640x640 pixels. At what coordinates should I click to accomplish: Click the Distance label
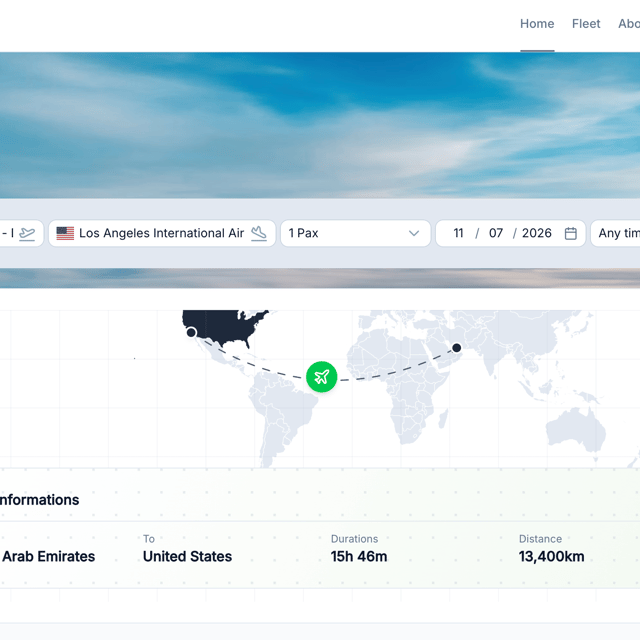point(540,539)
